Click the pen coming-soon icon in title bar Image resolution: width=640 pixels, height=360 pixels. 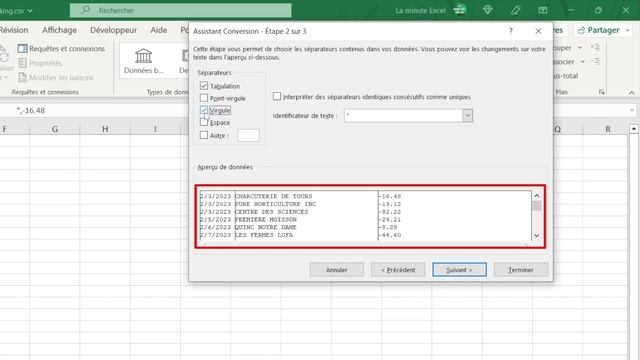click(516, 10)
